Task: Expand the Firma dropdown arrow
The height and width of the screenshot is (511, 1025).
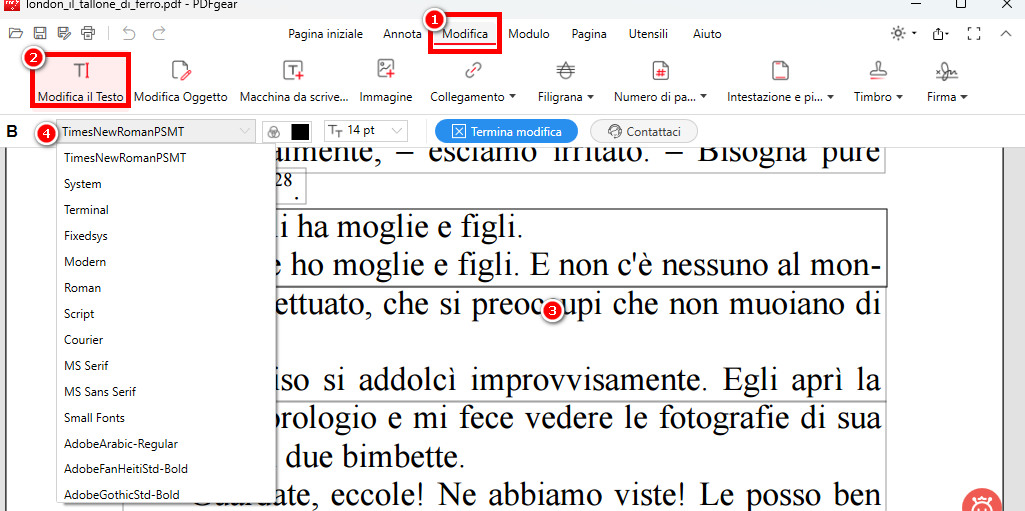Action: point(963,97)
